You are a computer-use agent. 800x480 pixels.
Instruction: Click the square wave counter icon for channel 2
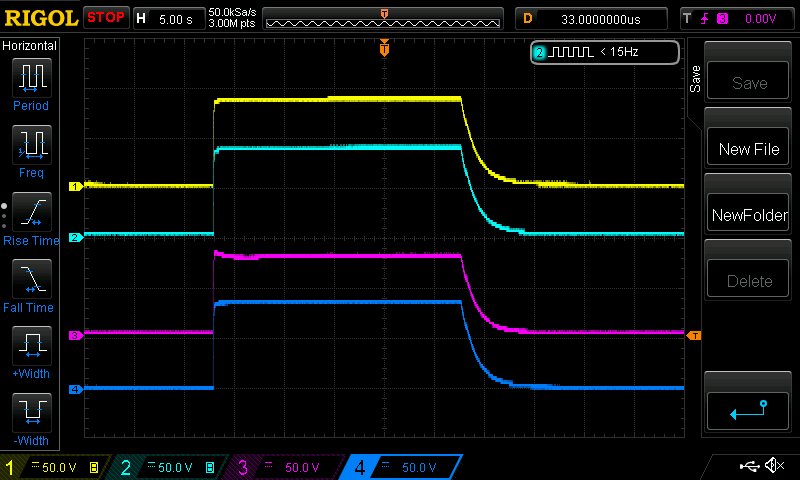[570, 52]
